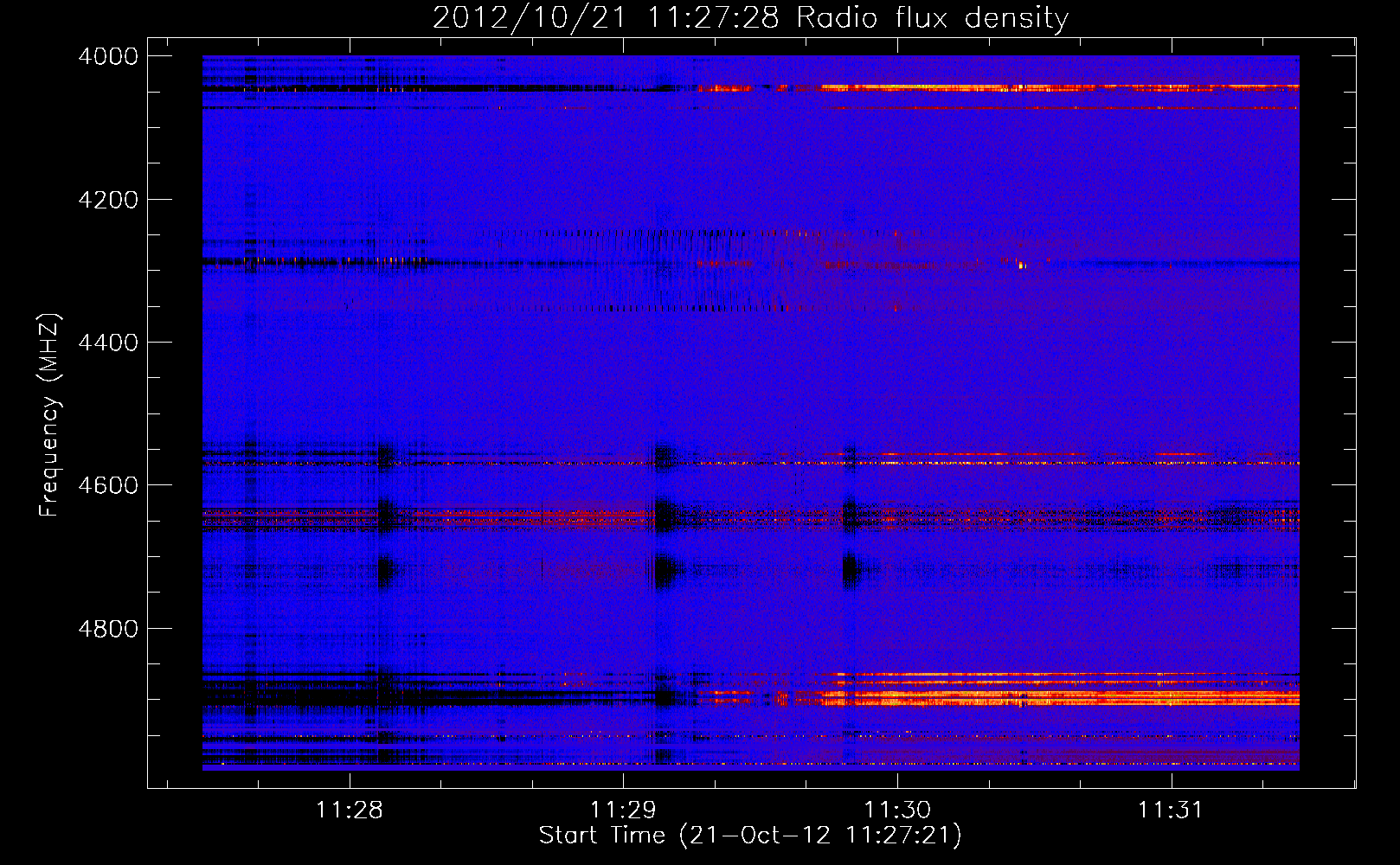Click the 11:30 time tick label

pos(897,810)
